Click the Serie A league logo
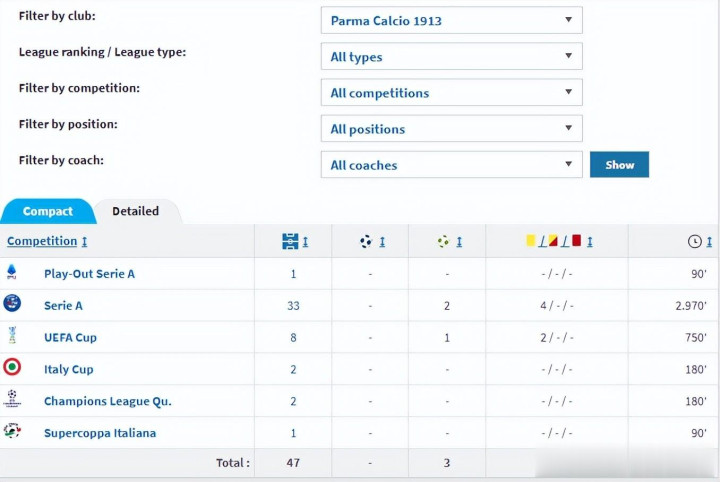 [x=12, y=303]
